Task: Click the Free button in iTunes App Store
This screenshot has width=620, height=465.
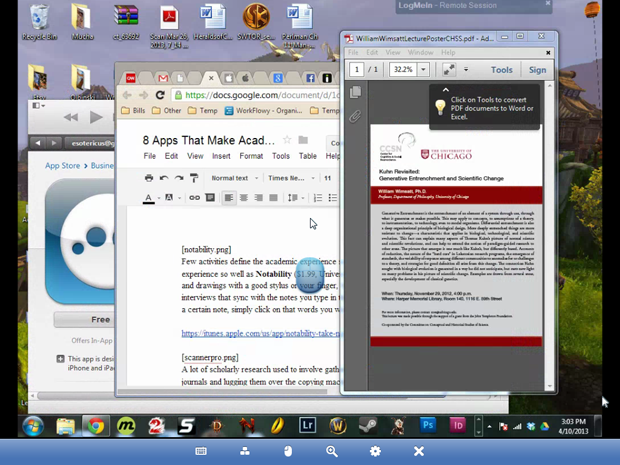Action: coord(84,319)
